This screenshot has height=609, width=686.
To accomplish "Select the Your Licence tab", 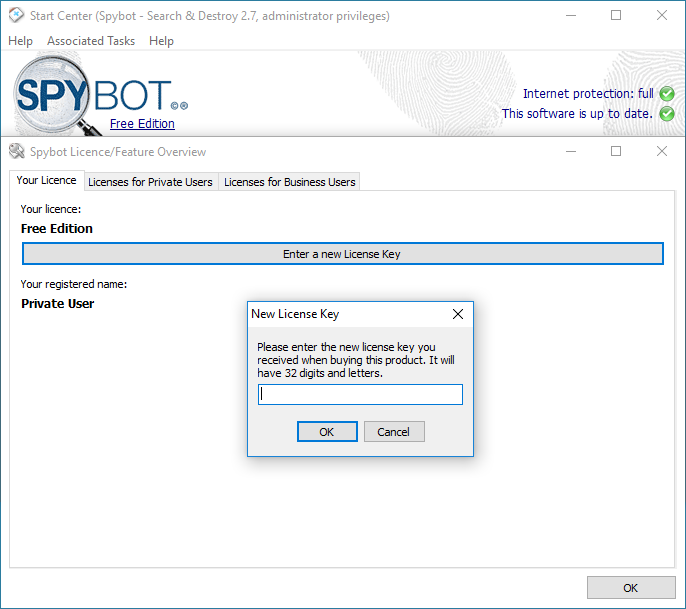I will pyautogui.click(x=46, y=180).
